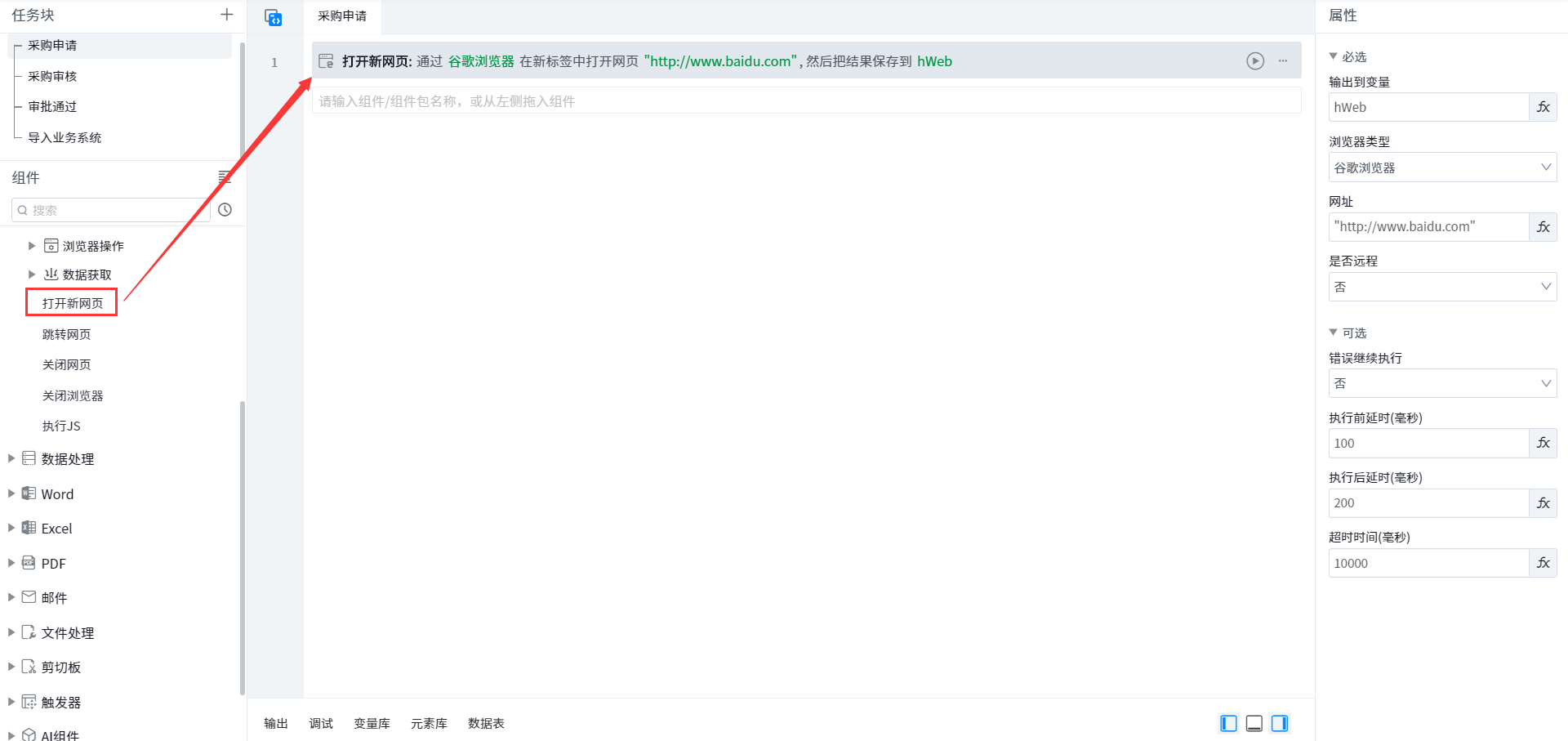Screen dimensions: 1568x741
Task: Click the fx button beside the URL field
Action: click(1543, 227)
